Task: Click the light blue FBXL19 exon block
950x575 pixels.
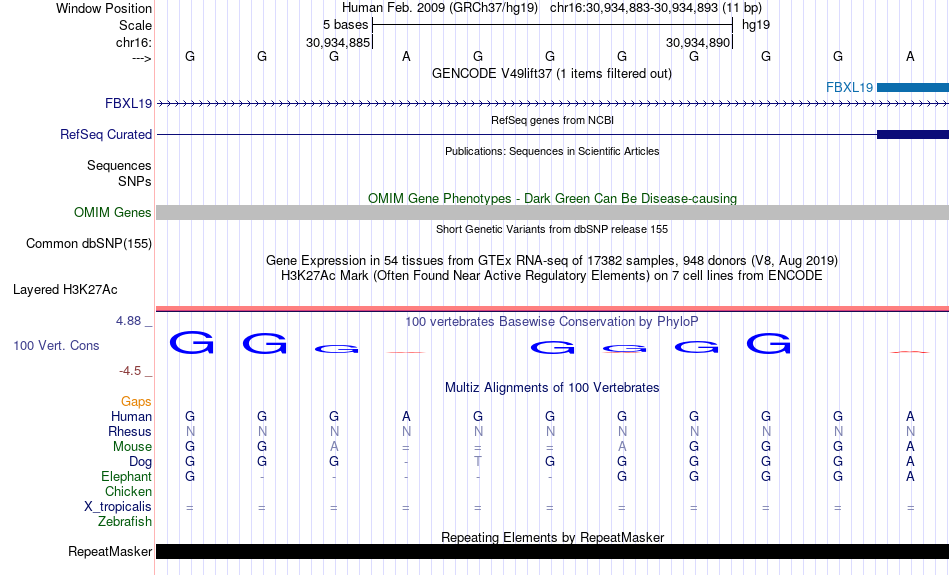Action: pos(913,88)
